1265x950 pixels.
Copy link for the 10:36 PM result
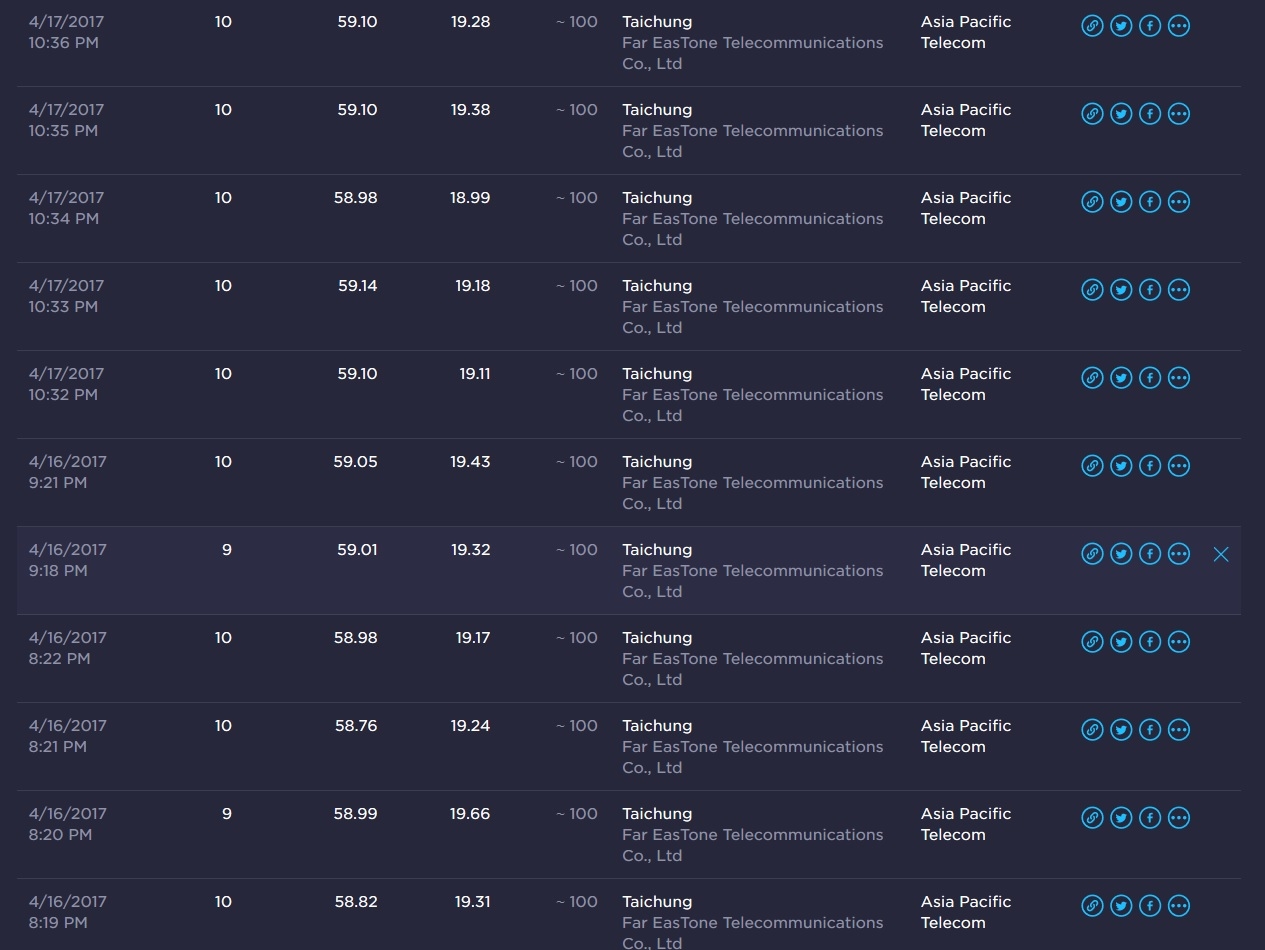coord(1092,26)
